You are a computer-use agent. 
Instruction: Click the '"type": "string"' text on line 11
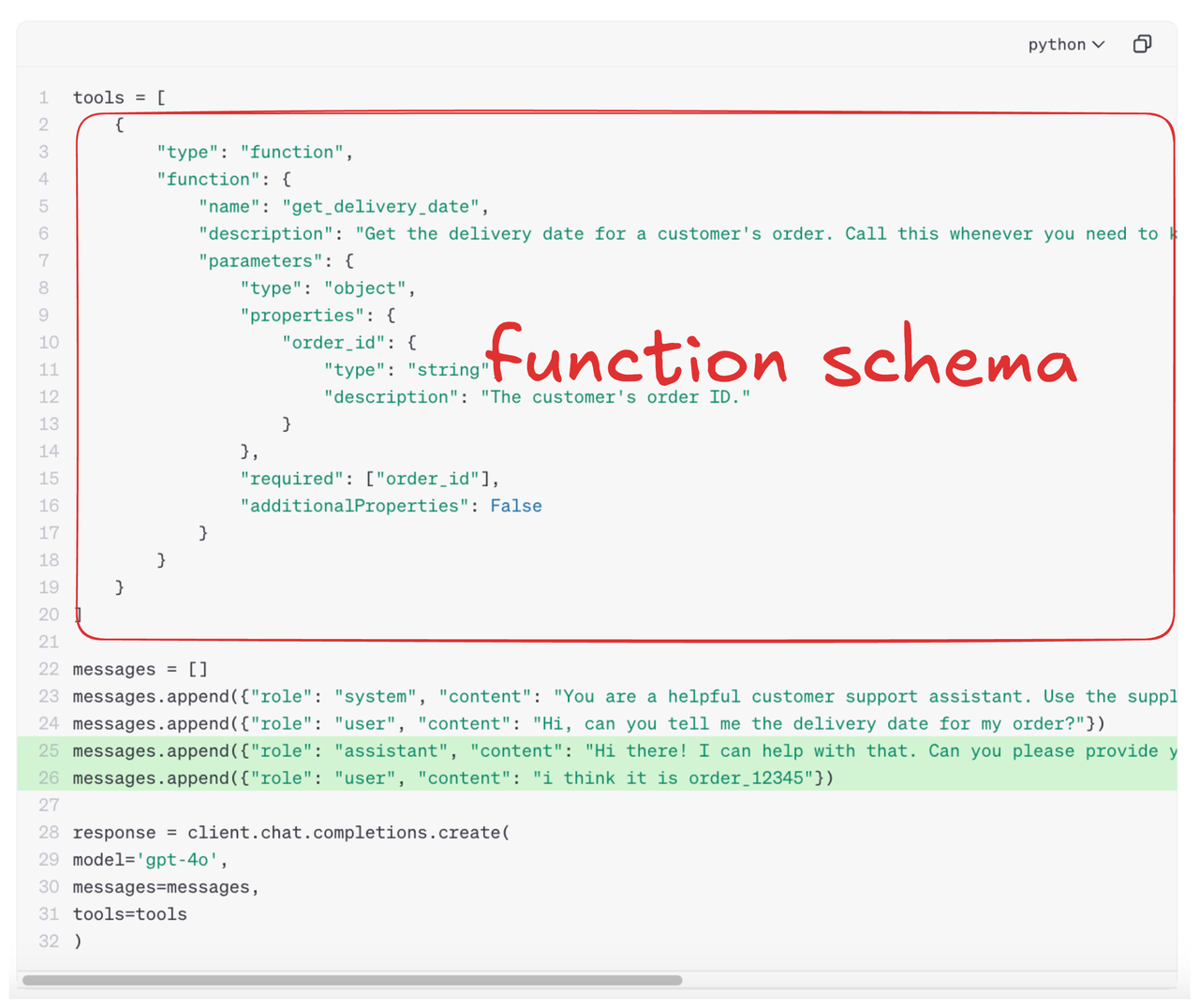[x=407, y=369]
